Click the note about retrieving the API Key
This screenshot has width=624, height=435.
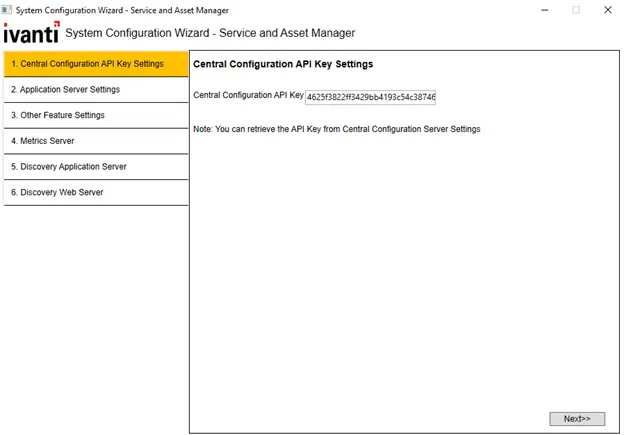click(x=337, y=129)
